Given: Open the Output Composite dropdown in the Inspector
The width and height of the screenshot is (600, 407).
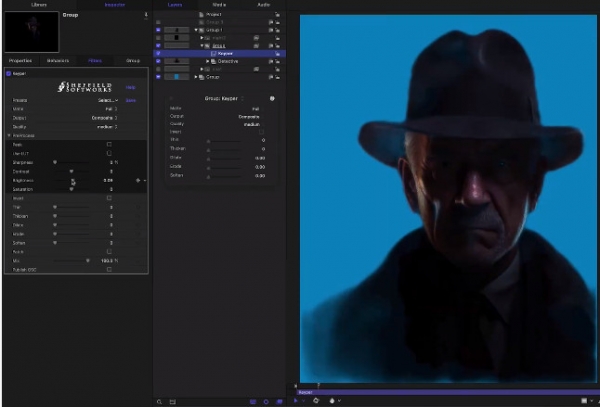Looking at the screenshot, I should coord(104,118).
